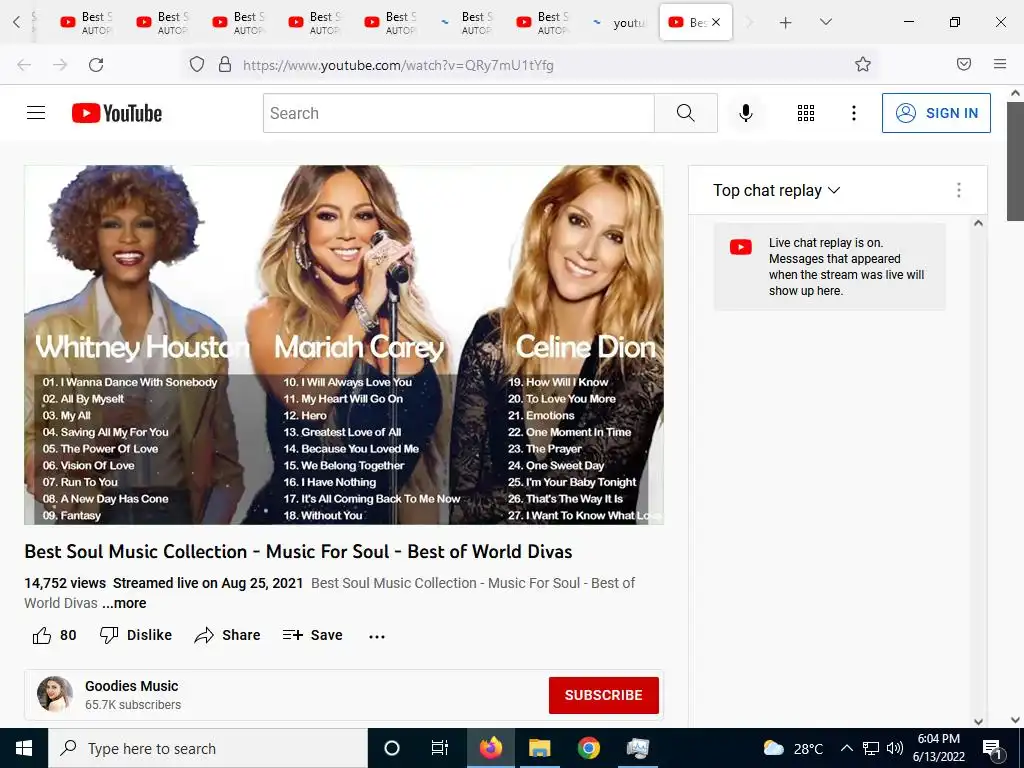Open the tracking protection shield
The width and height of the screenshot is (1024, 768).
coord(197,64)
